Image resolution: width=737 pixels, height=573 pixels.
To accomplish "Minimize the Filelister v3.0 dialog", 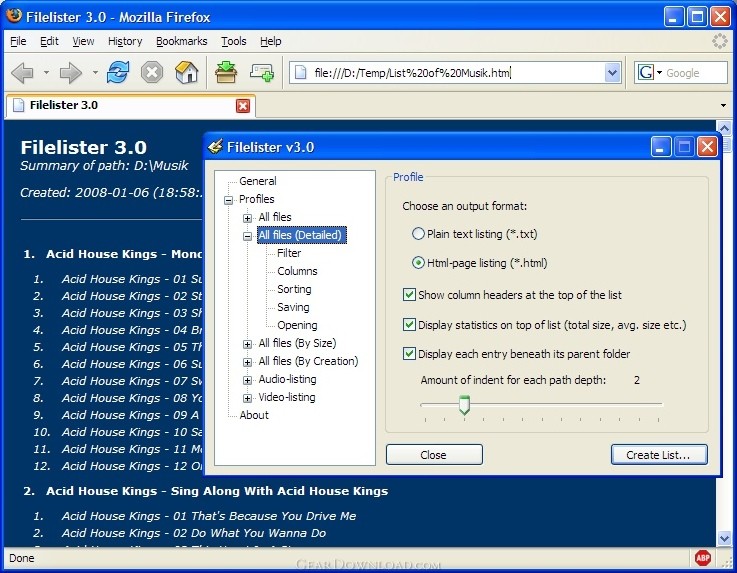I will coord(660,147).
